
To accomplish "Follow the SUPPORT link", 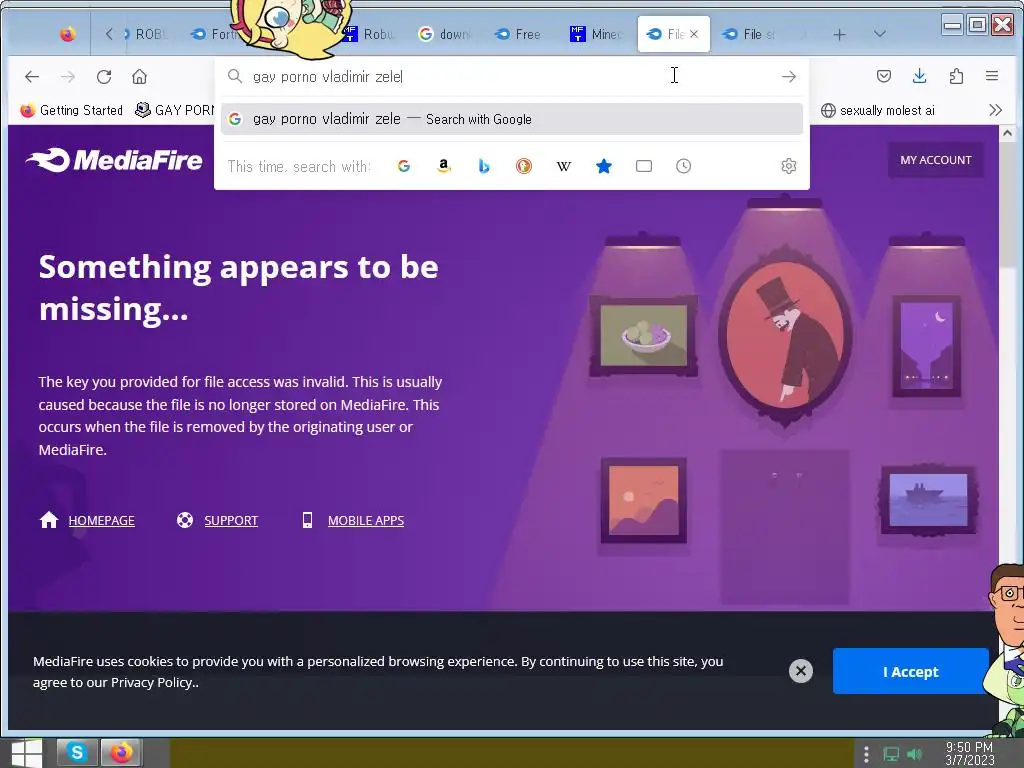I will pos(231,520).
